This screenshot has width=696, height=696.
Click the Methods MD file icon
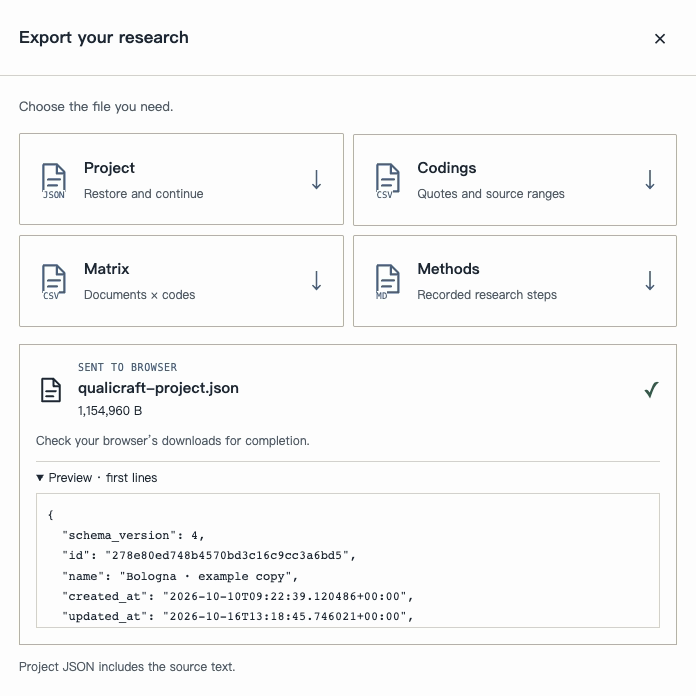pyautogui.click(x=388, y=282)
